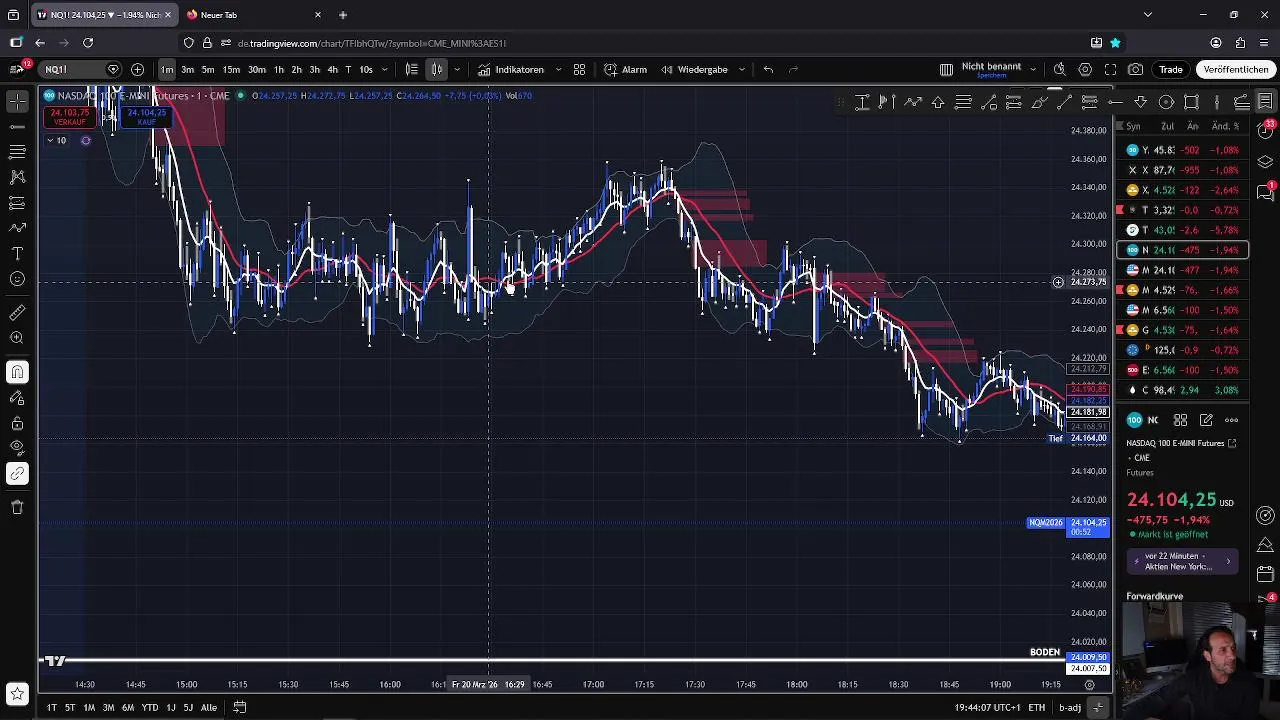The width and height of the screenshot is (1280, 720).
Task: Toggle lock all drawings padlock
Action: pyautogui.click(x=17, y=423)
